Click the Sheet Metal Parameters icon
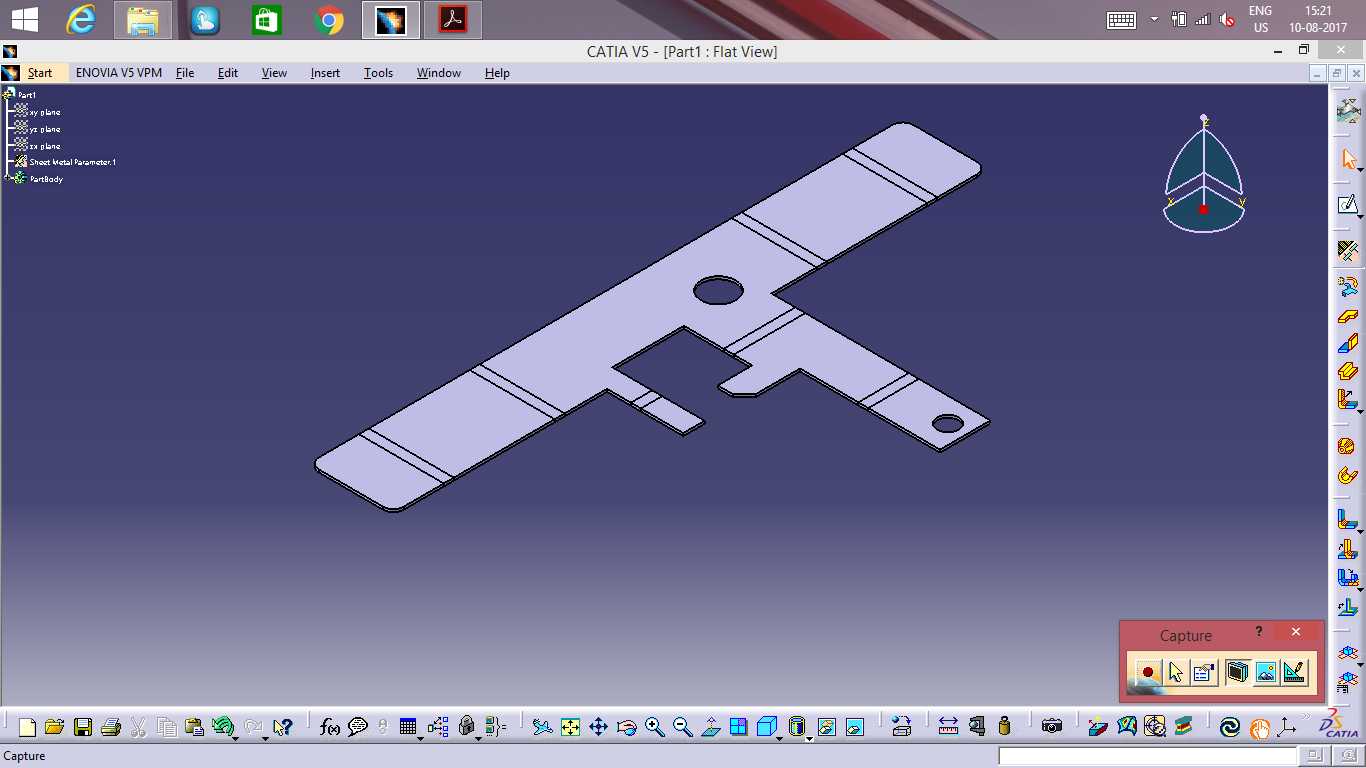 (1347, 251)
